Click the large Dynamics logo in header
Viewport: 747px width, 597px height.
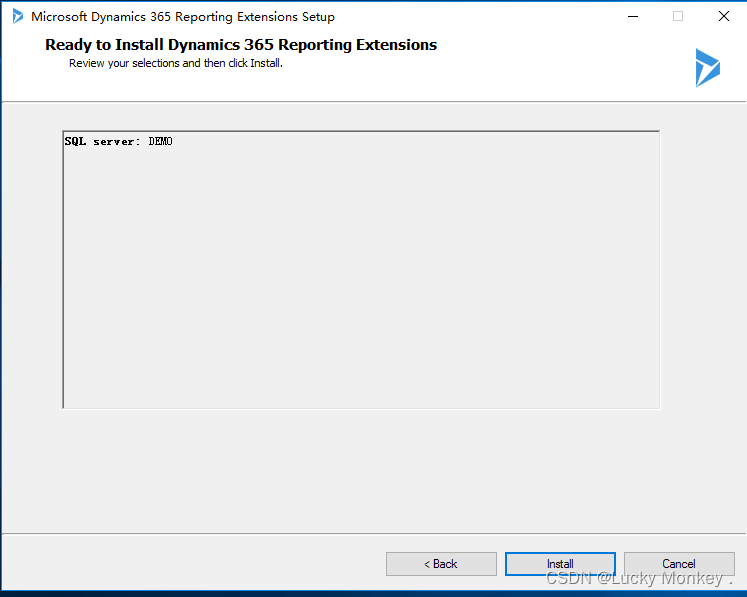pos(707,68)
